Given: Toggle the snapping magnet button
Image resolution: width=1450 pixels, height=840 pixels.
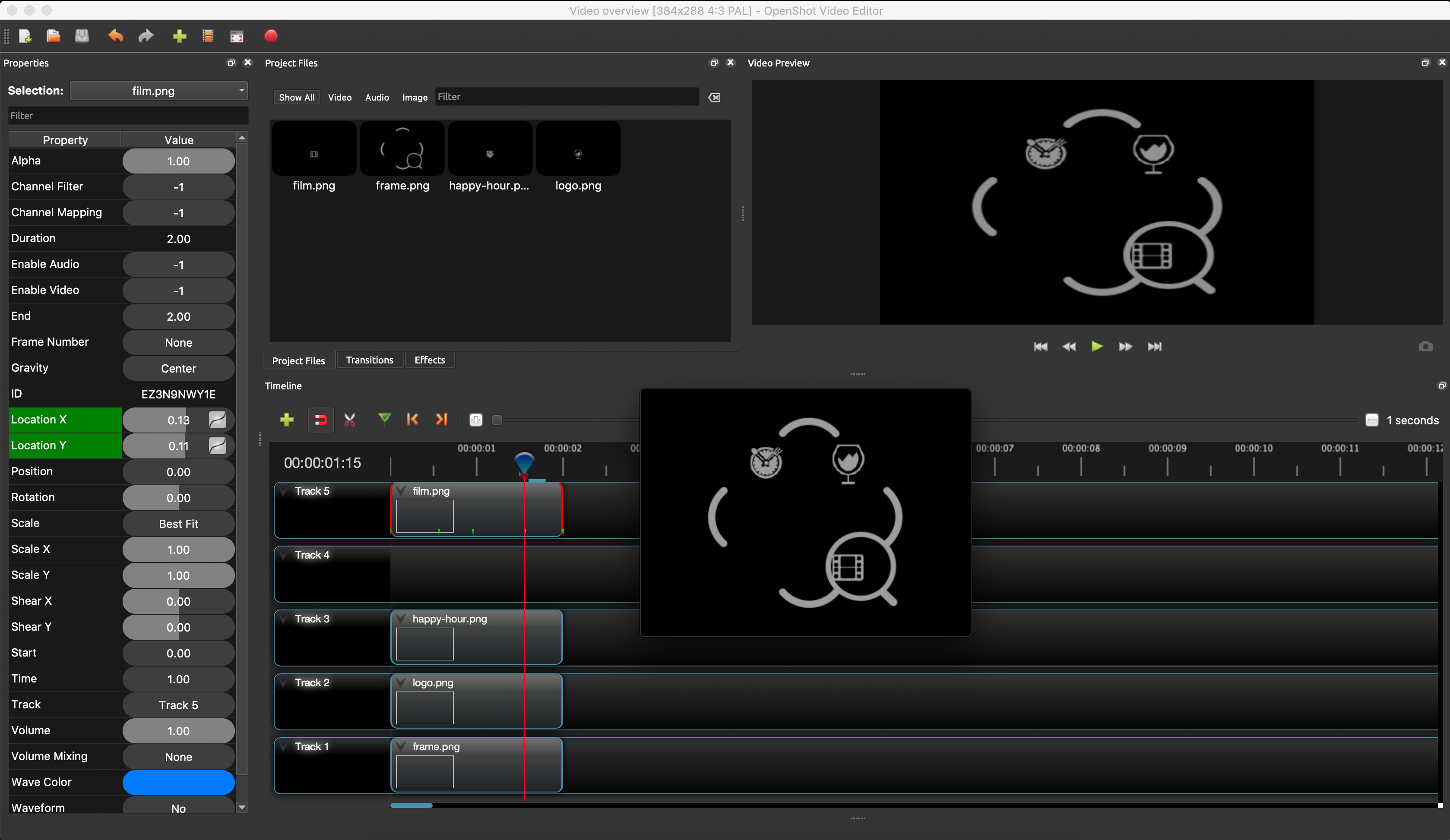Looking at the screenshot, I should 320,420.
